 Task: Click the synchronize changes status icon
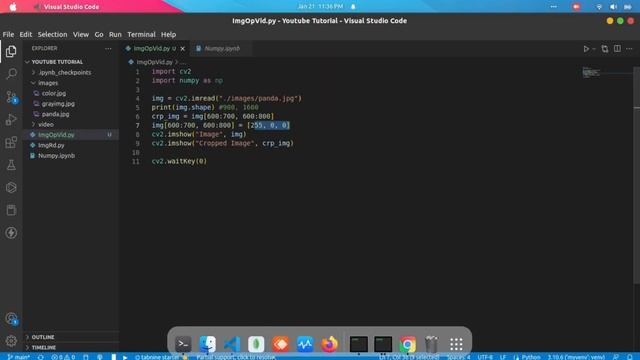[x=40, y=357]
